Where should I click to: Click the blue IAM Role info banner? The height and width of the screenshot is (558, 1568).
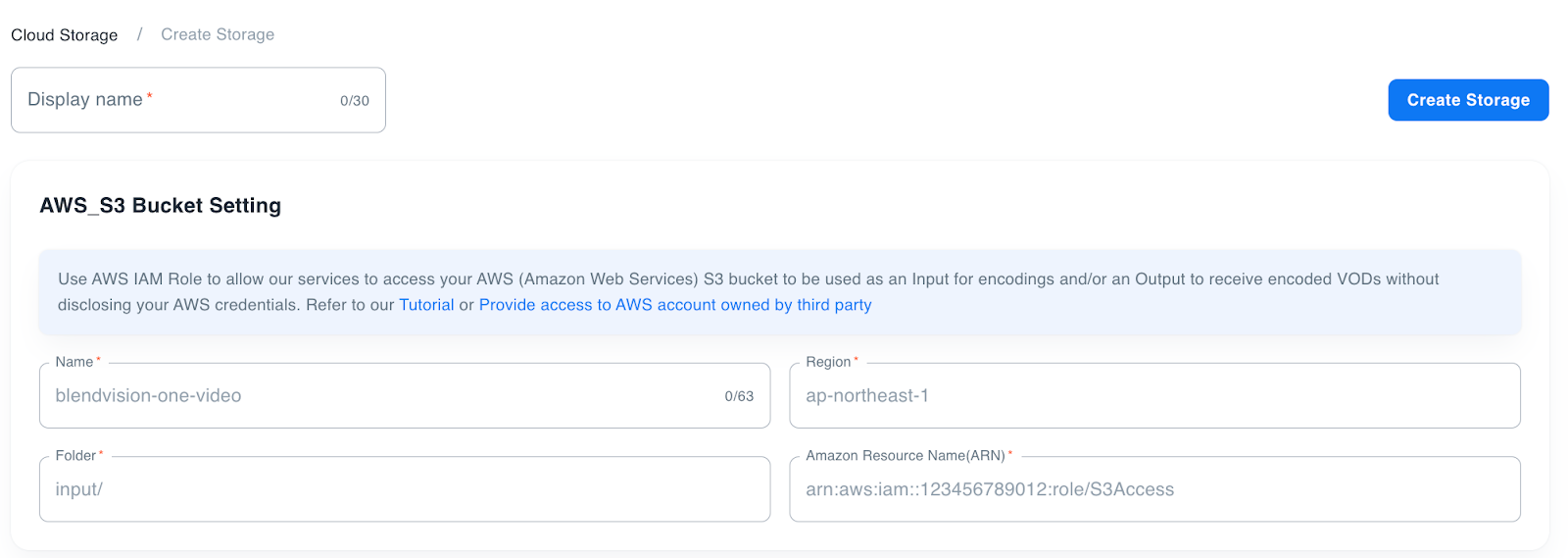1078,292
